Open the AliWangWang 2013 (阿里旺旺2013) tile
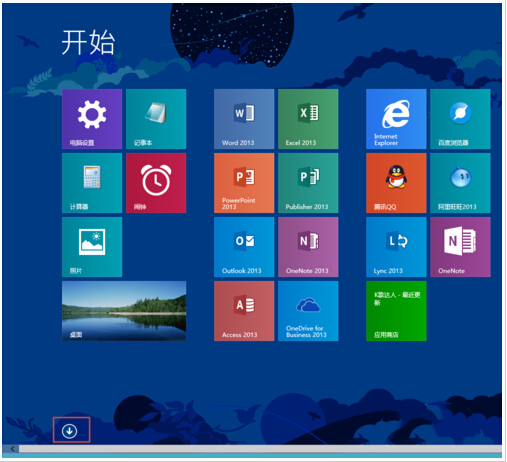Image resolution: width=507 pixels, height=462 pixels. coord(460,183)
